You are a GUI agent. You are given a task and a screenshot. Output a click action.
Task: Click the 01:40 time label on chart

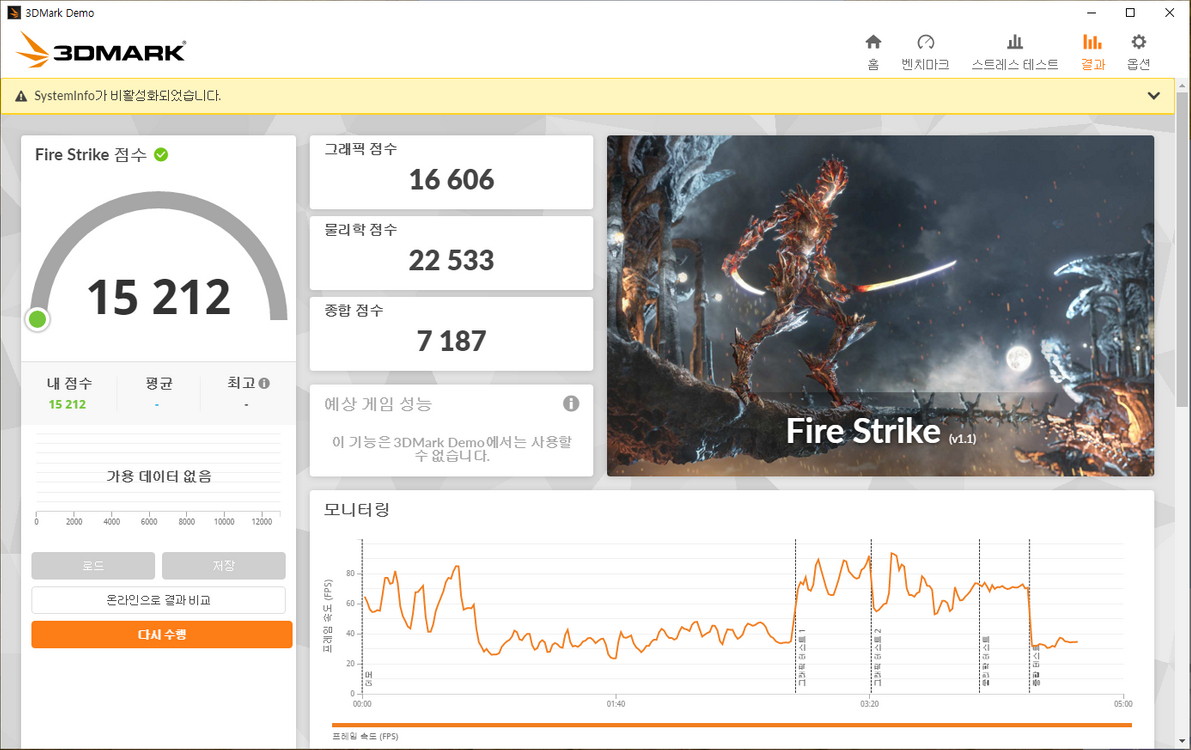(615, 704)
